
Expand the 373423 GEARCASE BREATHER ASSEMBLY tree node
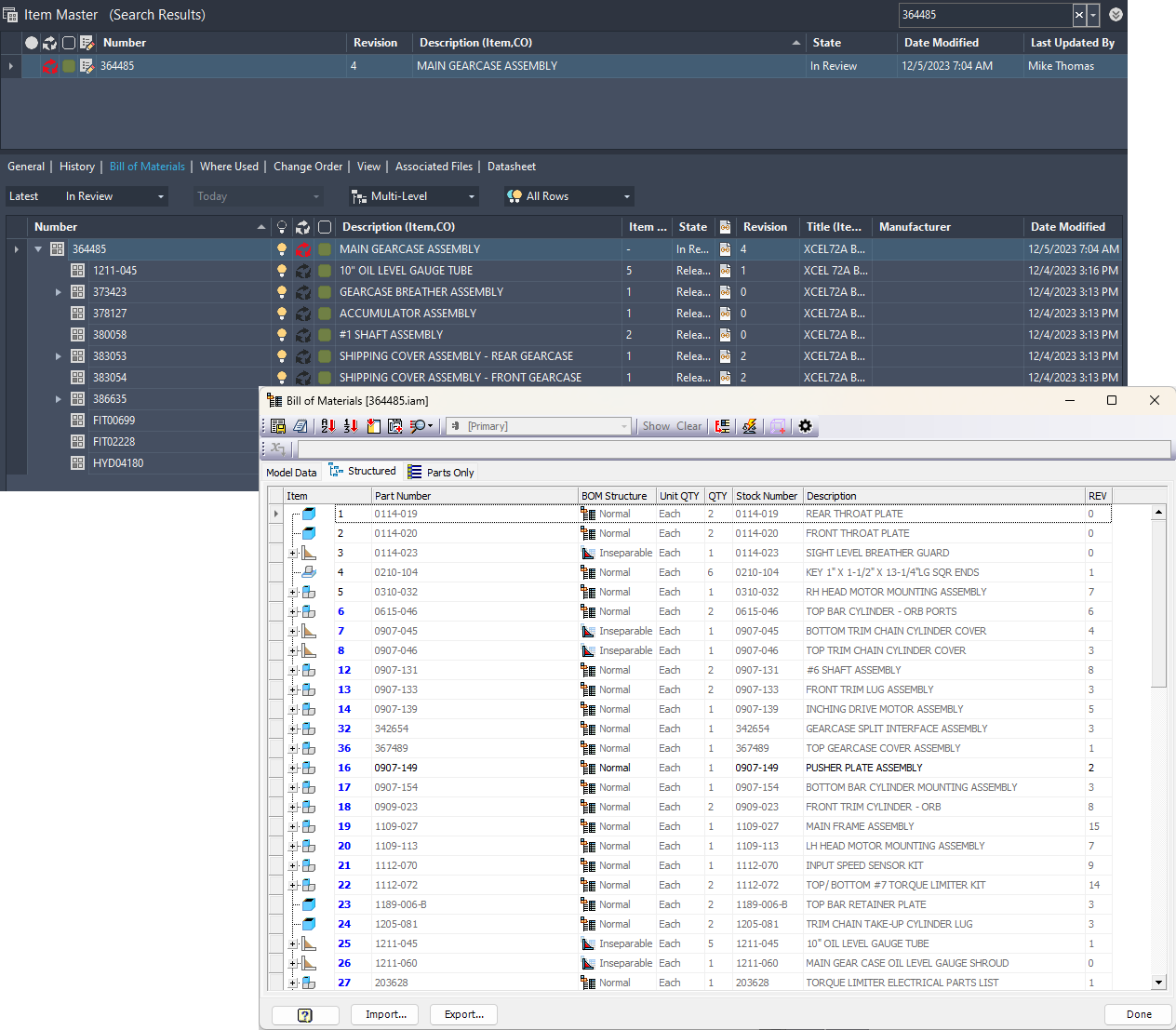click(58, 291)
